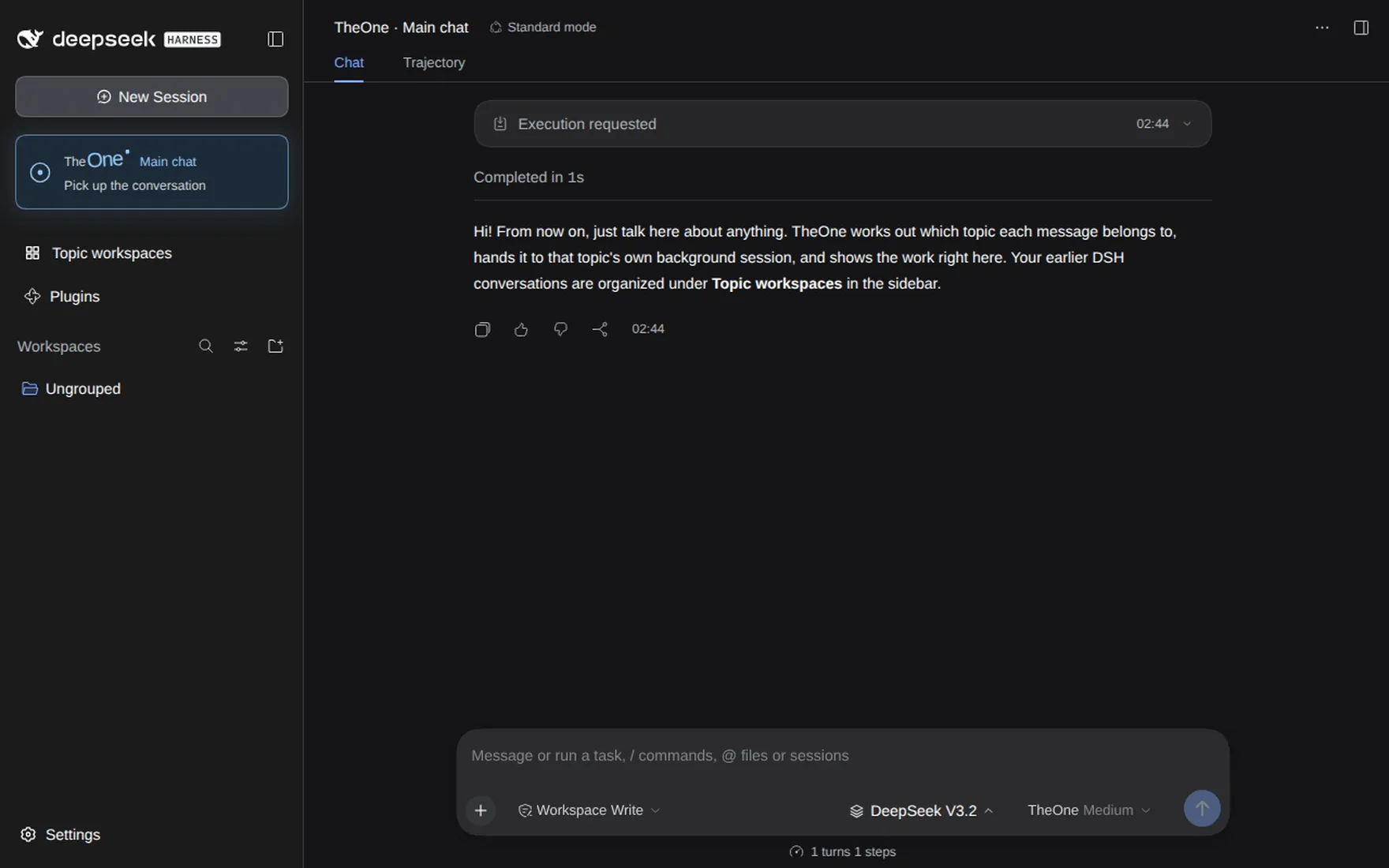
Task: Open the three-dot more options menu
Action: click(1322, 28)
